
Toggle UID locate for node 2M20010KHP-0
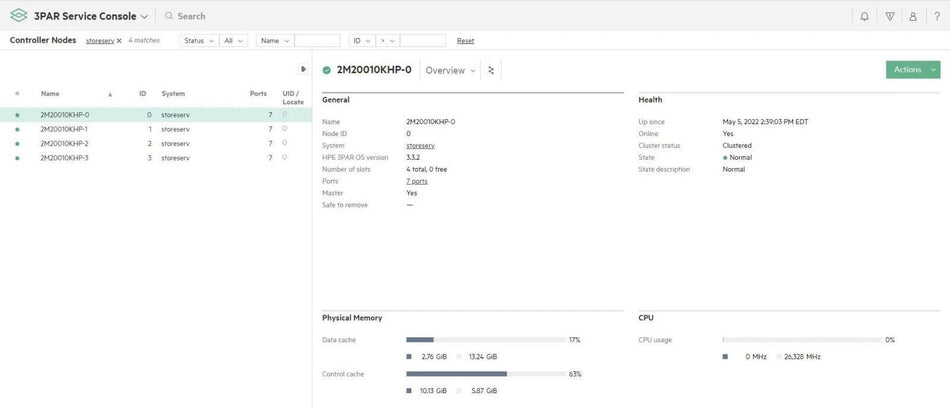tap(284, 114)
